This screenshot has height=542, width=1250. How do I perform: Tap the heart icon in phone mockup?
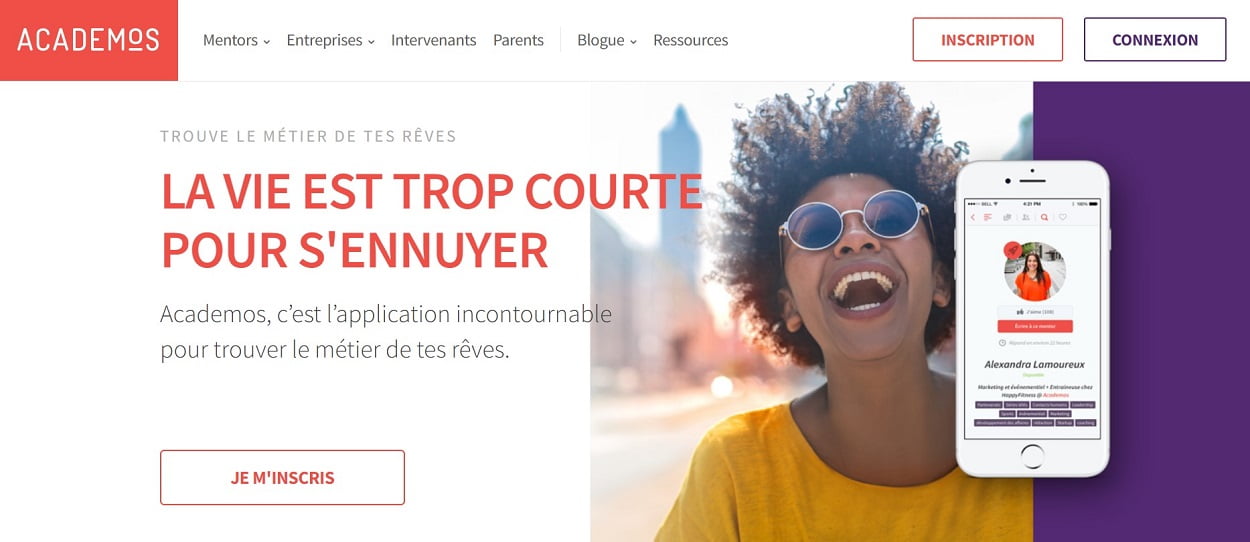[x=1063, y=217]
